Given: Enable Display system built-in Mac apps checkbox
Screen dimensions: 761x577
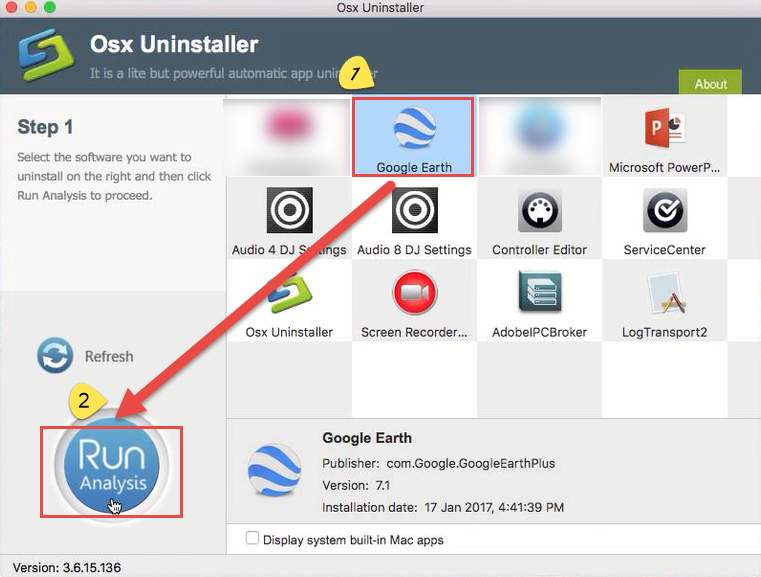Looking at the screenshot, I should click(252, 539).
